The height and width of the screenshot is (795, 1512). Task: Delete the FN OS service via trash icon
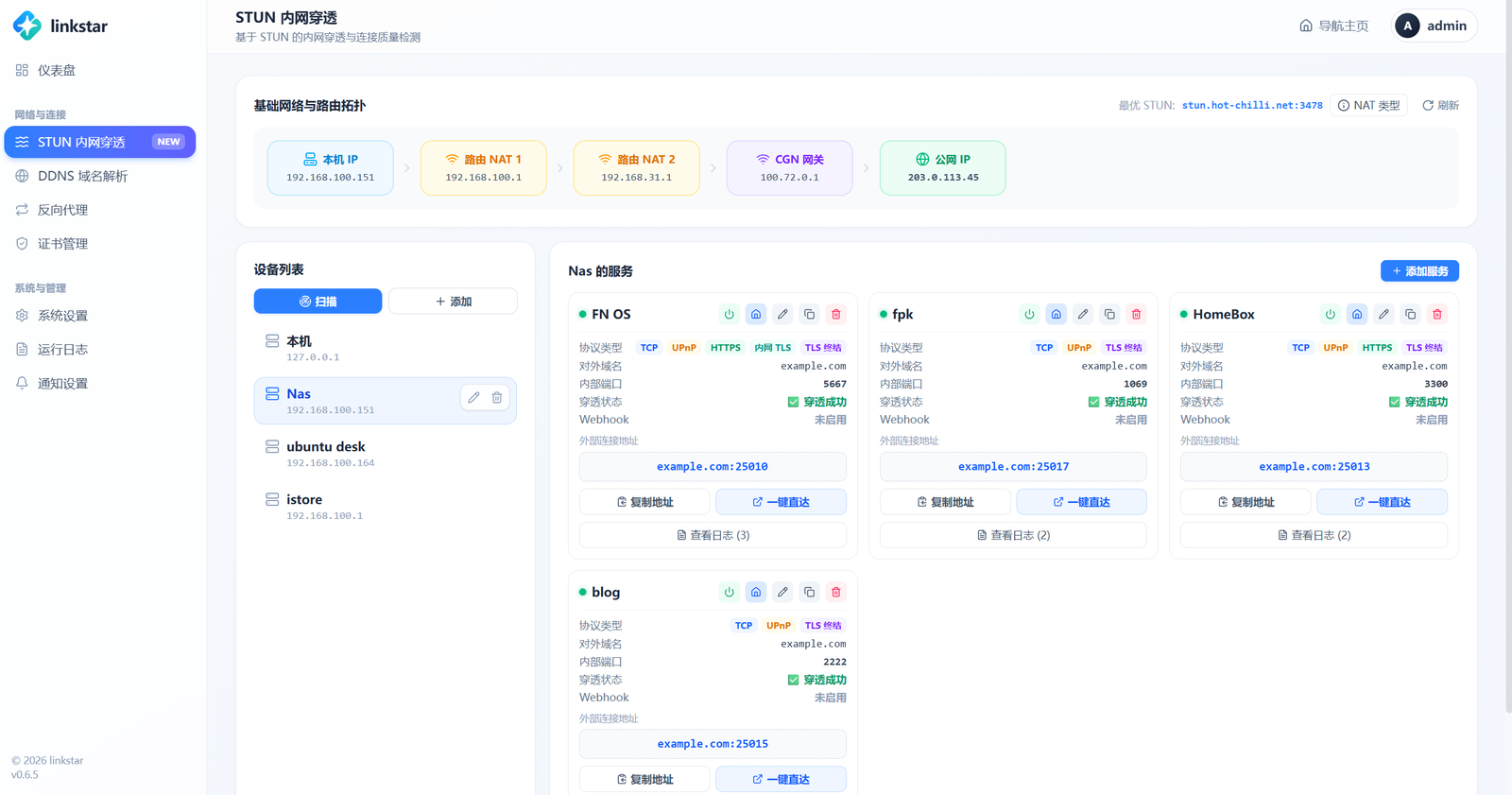(x=836, y=314)
